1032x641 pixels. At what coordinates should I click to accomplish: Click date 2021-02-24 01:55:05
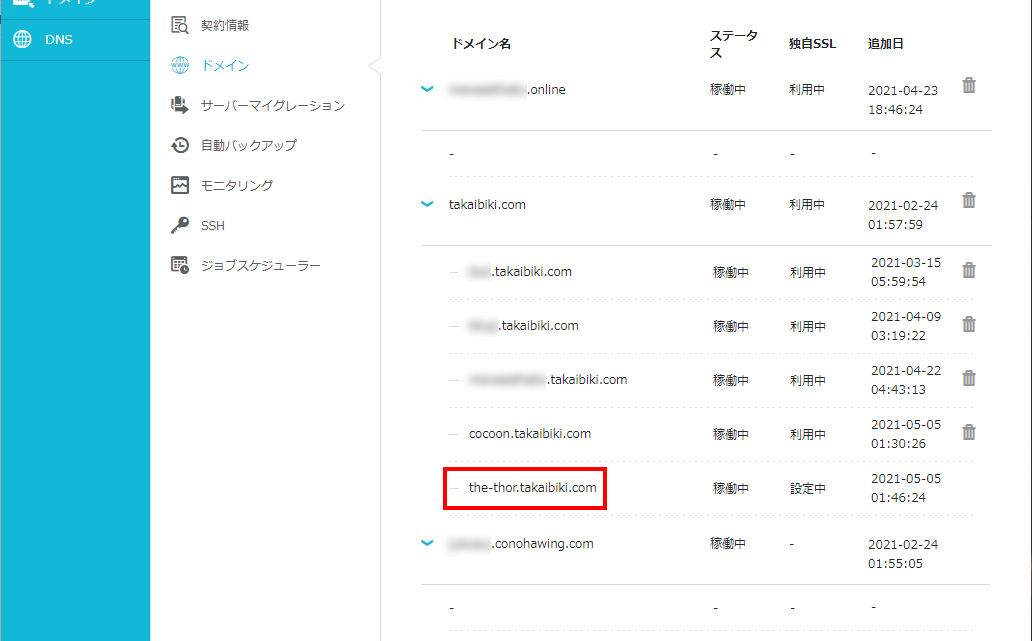(x=903, y=553)
